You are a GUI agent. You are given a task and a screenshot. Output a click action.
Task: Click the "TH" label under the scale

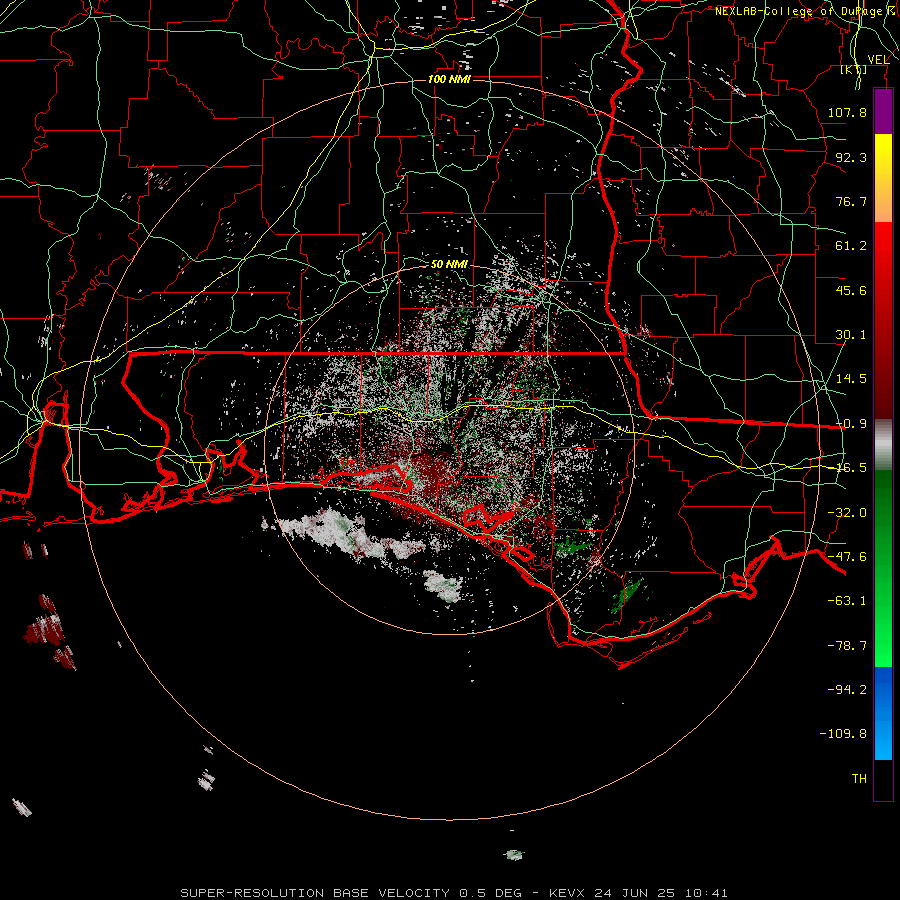tap(859, 779)
